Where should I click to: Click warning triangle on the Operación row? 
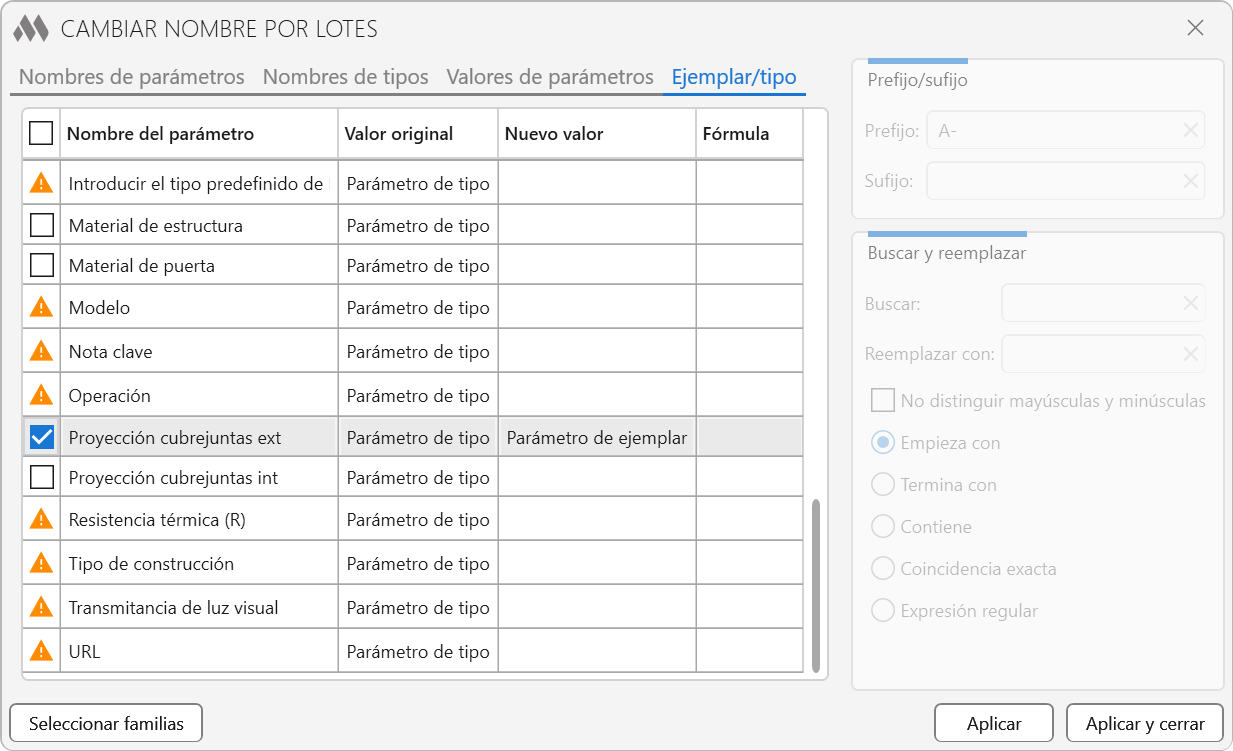41,395
